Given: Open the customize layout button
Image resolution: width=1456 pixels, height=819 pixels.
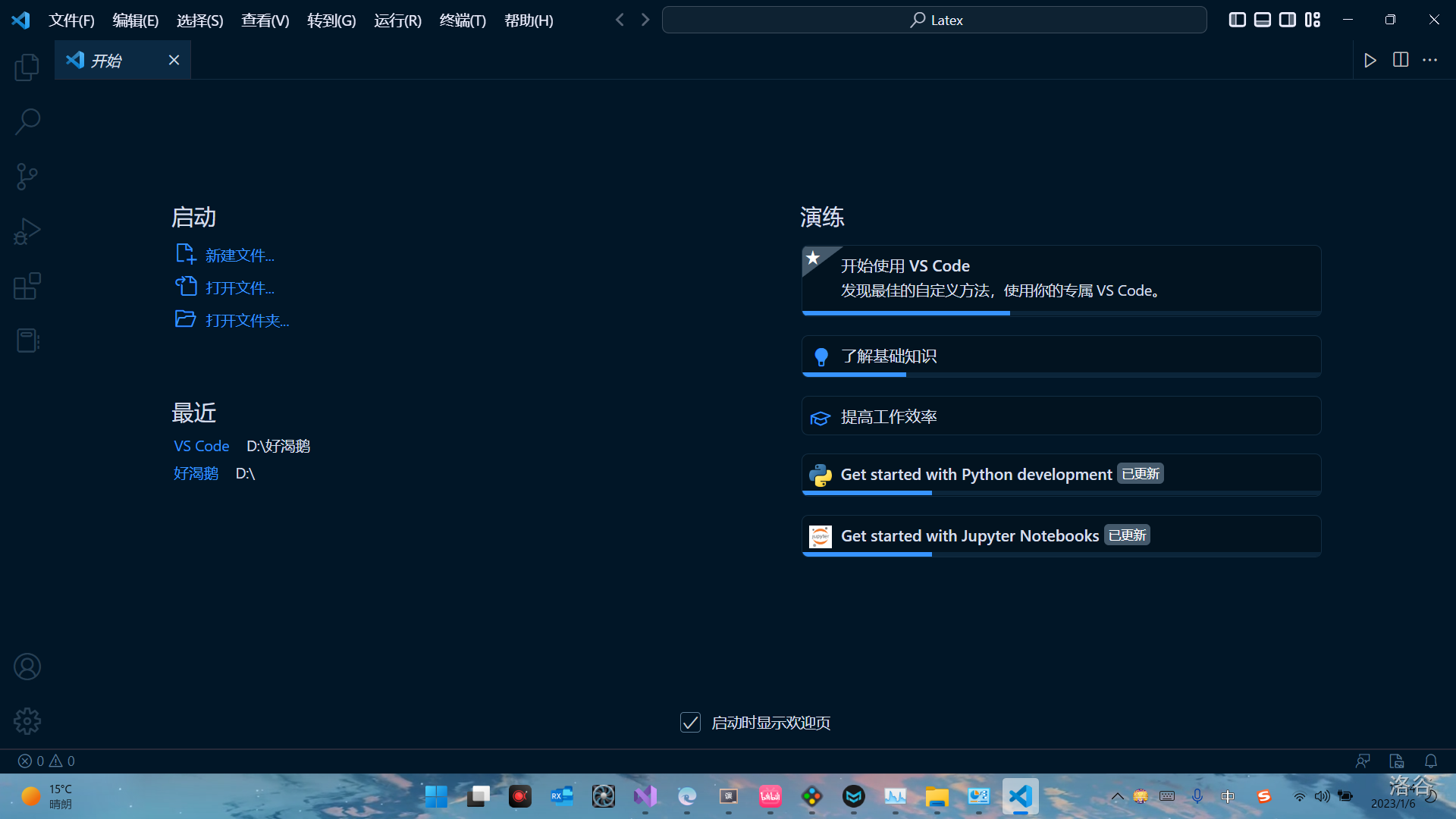Looking at the screenshot, I should point(1313,20).
